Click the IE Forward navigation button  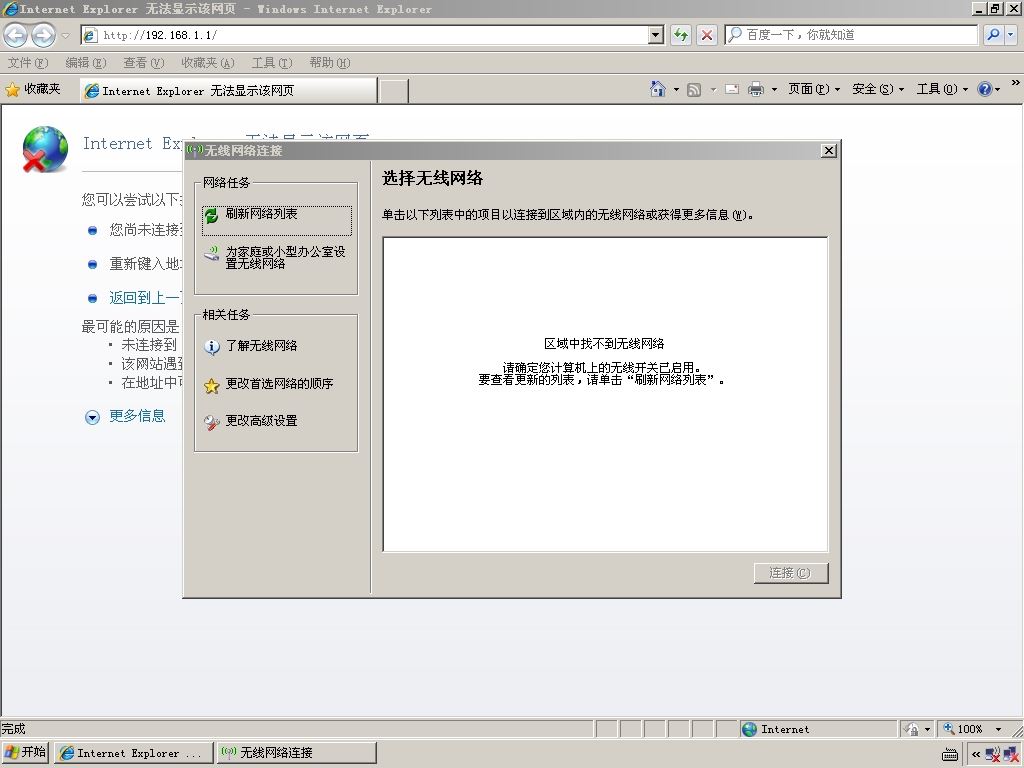[43, 35]
